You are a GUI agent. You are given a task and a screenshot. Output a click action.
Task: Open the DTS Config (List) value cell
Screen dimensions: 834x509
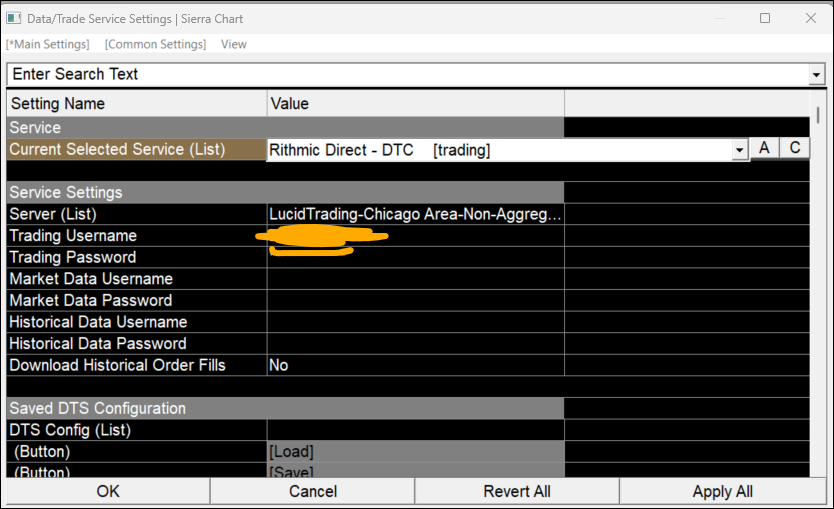coord(415,430)
